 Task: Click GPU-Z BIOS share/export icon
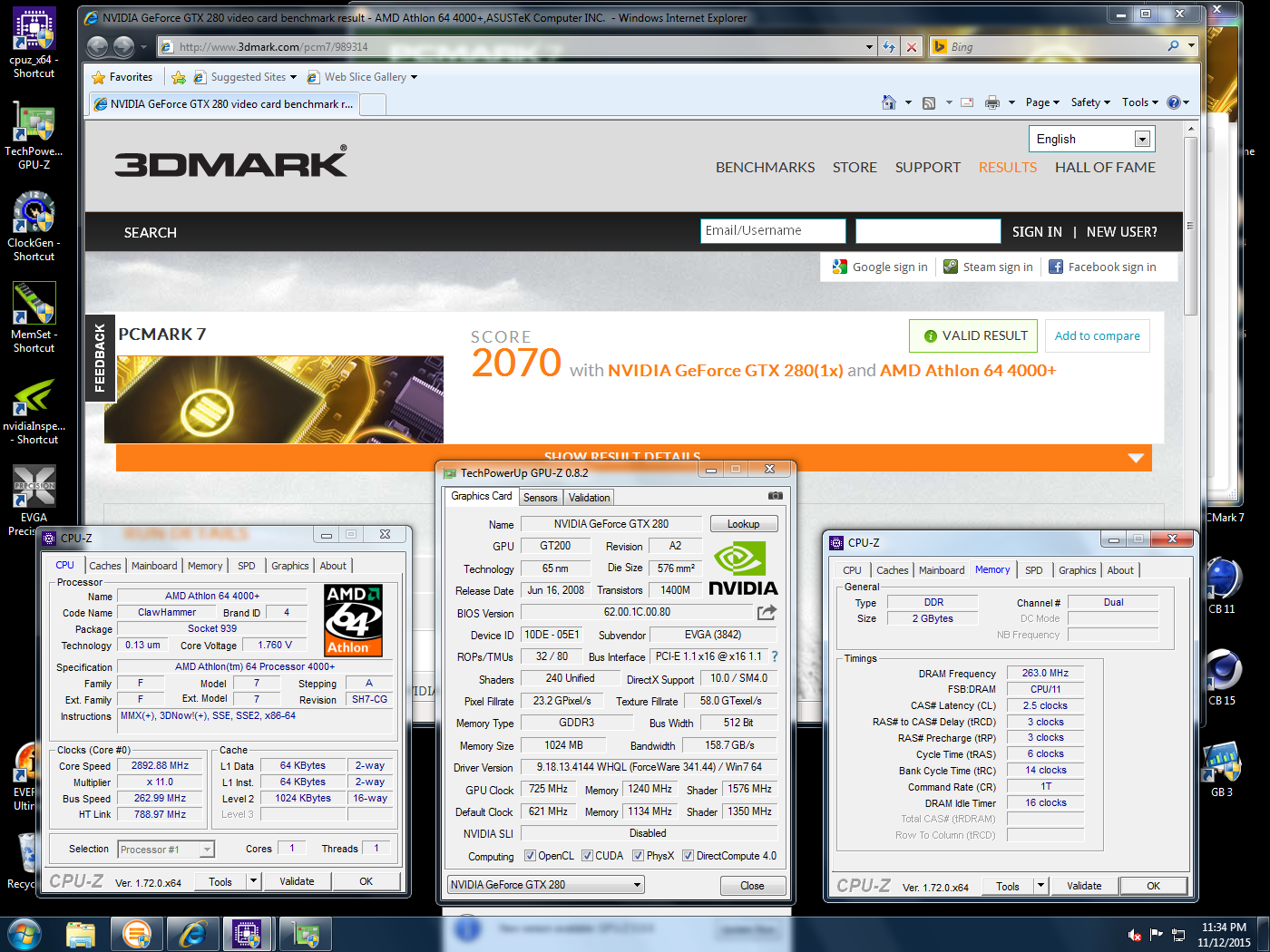(x=767, y=612)
